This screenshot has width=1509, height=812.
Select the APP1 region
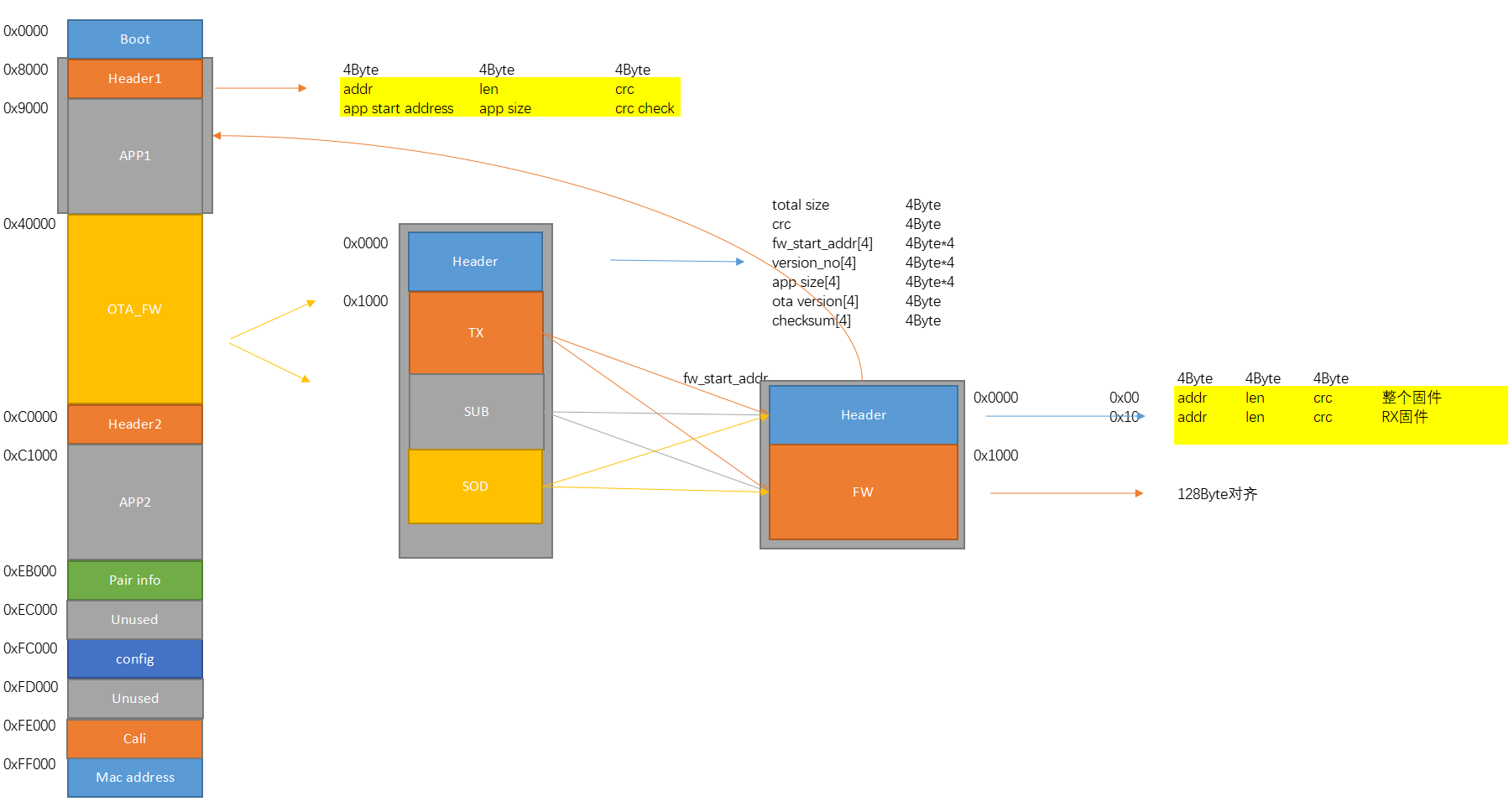tap(134, 155)
